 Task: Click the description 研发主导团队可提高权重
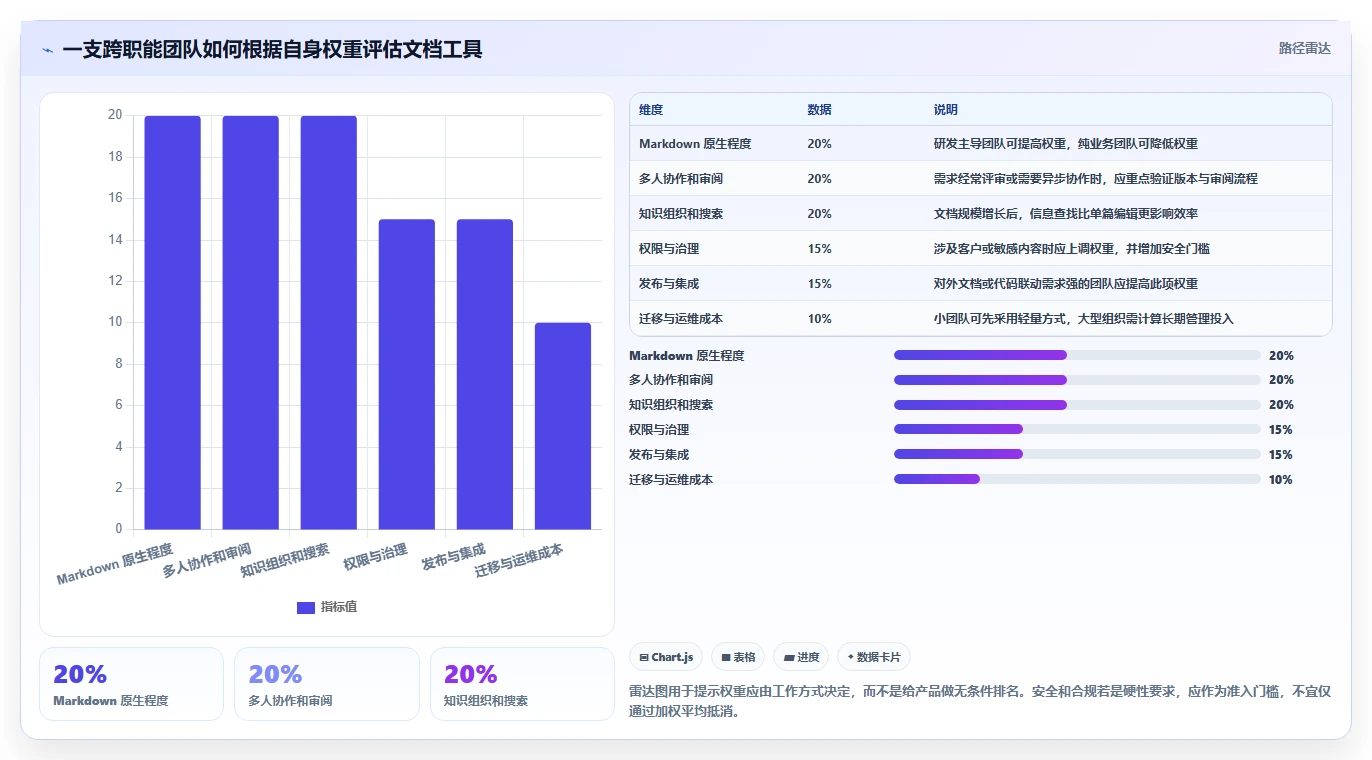tap(1066, 144)
